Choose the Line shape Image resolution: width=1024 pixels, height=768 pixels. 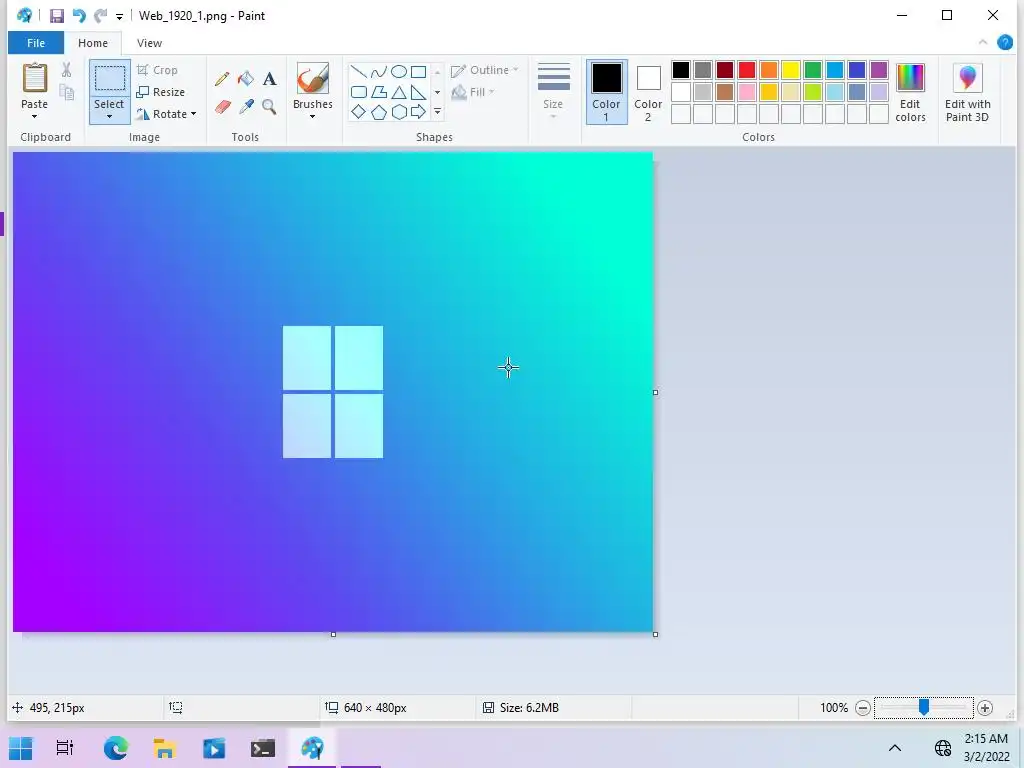358,72
